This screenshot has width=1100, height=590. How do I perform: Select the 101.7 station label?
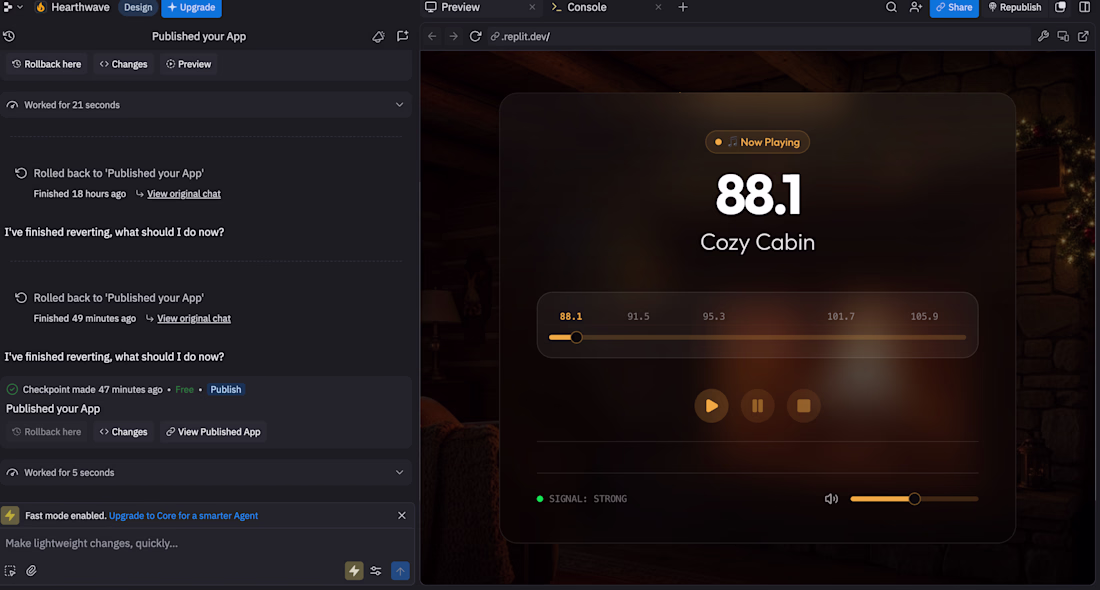click(x=841, y=316)
